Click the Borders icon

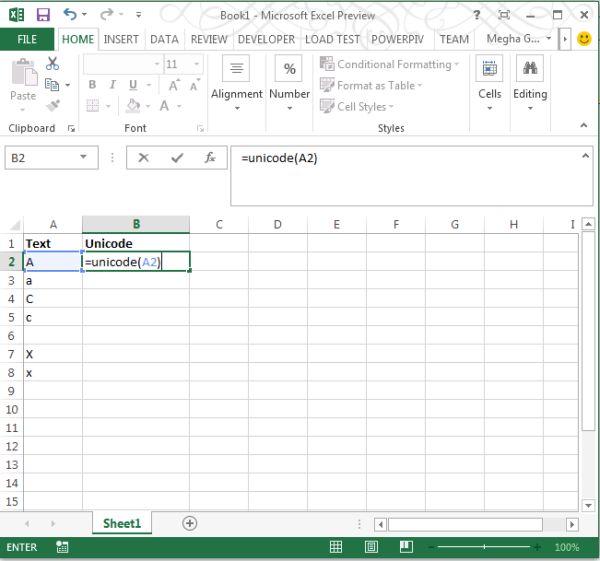[93, 105]
